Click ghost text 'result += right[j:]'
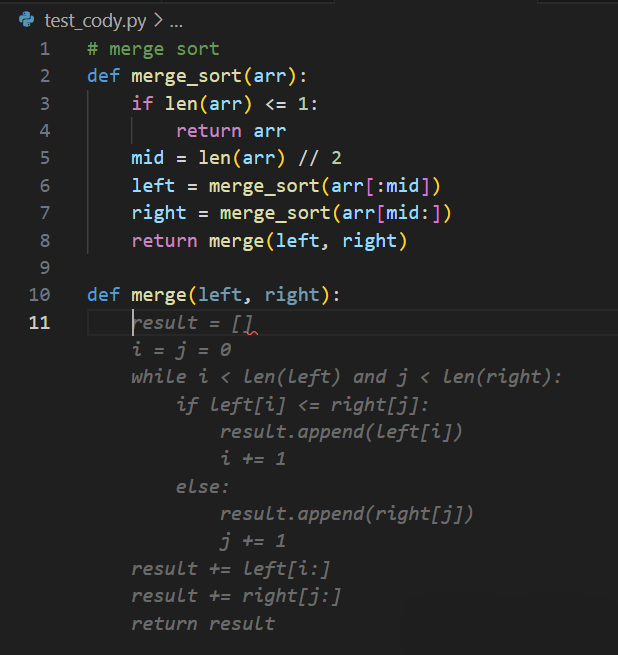 tap(237, 596)
